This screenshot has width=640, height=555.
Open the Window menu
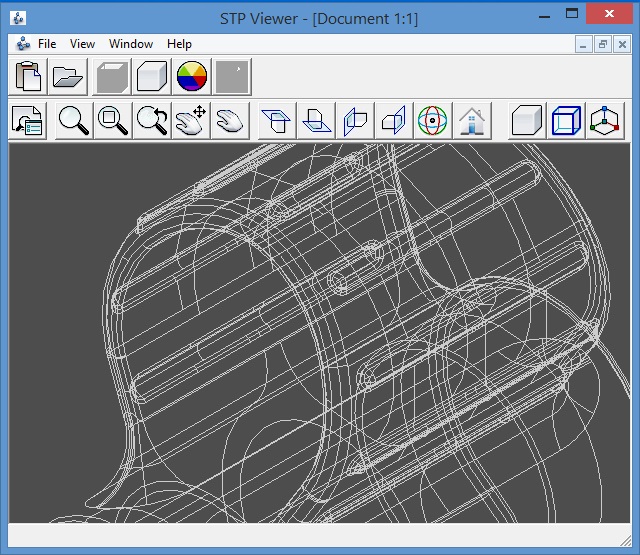[x=131, y=44]
